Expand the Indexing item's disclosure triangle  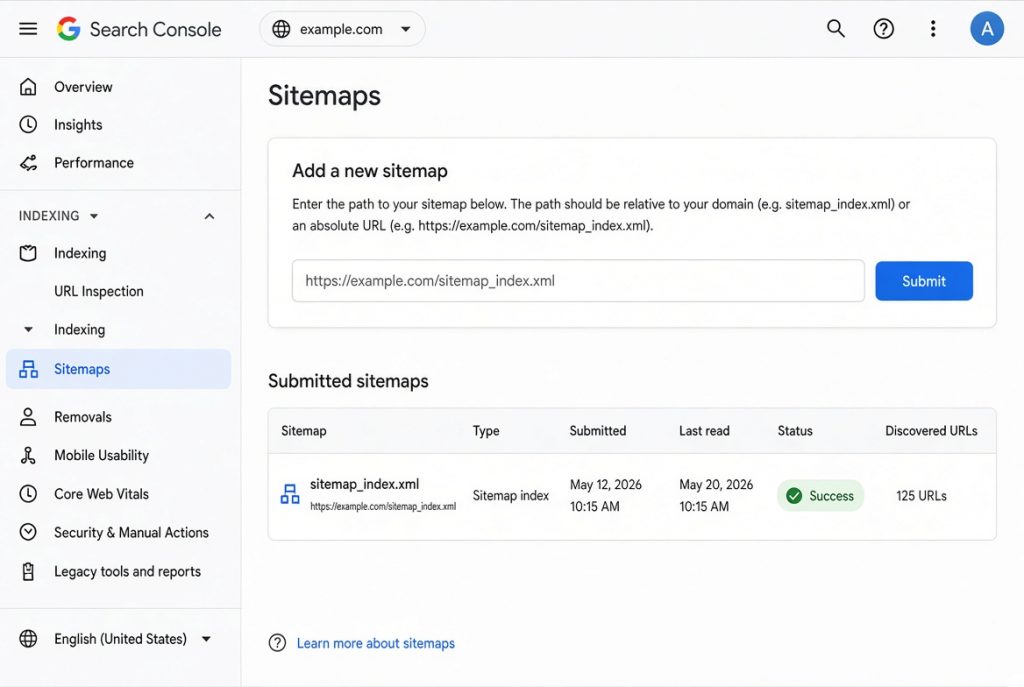[x=28, y=330]
